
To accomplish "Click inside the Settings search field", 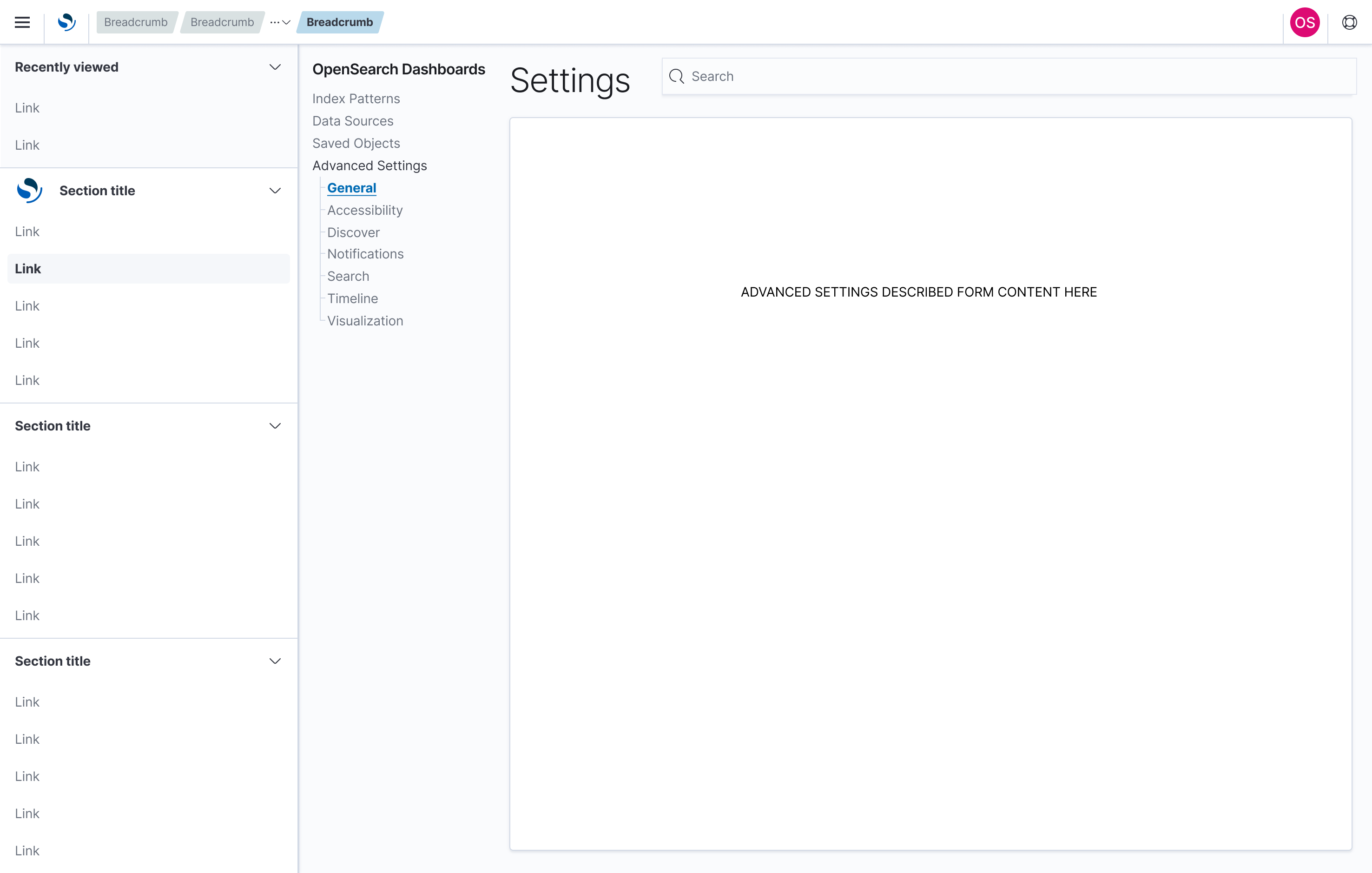I will [x=969, y=76].
